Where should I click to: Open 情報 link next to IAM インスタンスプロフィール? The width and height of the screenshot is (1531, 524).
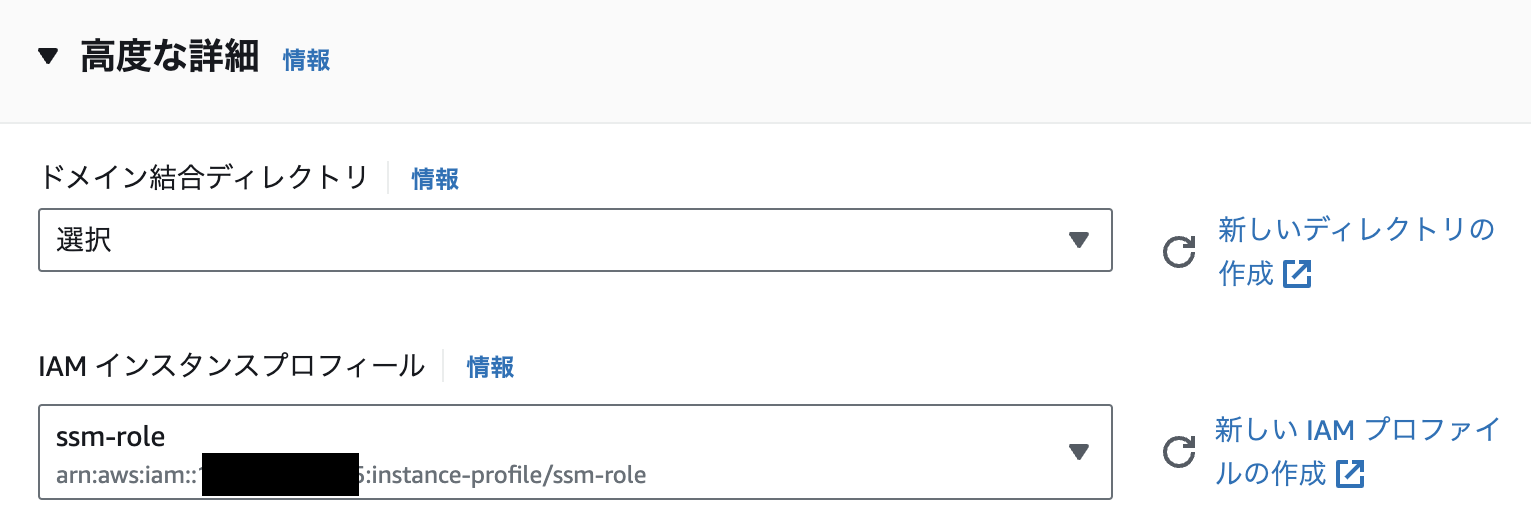pyautogui.click(x=490, y=367)
